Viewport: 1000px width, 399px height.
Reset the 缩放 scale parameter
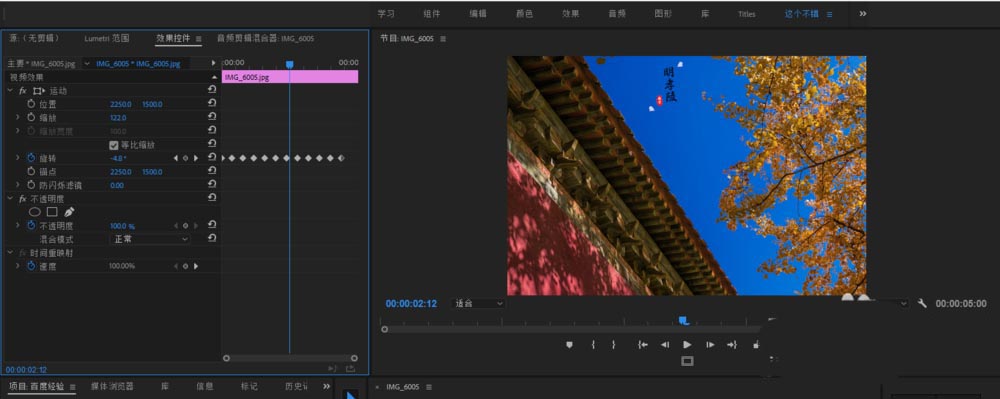(x=212, y=117)
